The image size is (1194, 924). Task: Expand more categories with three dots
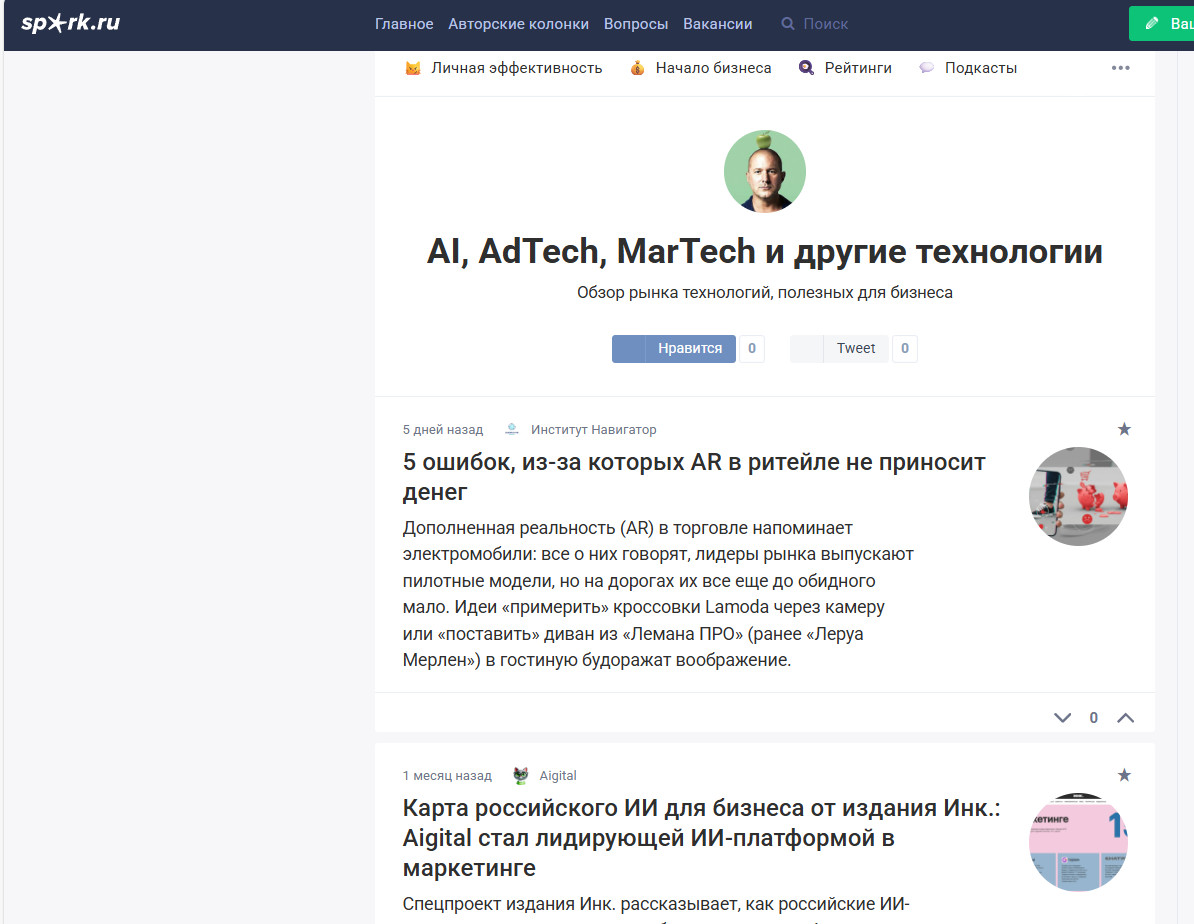pyautogui.click(x=1120, y=68)
